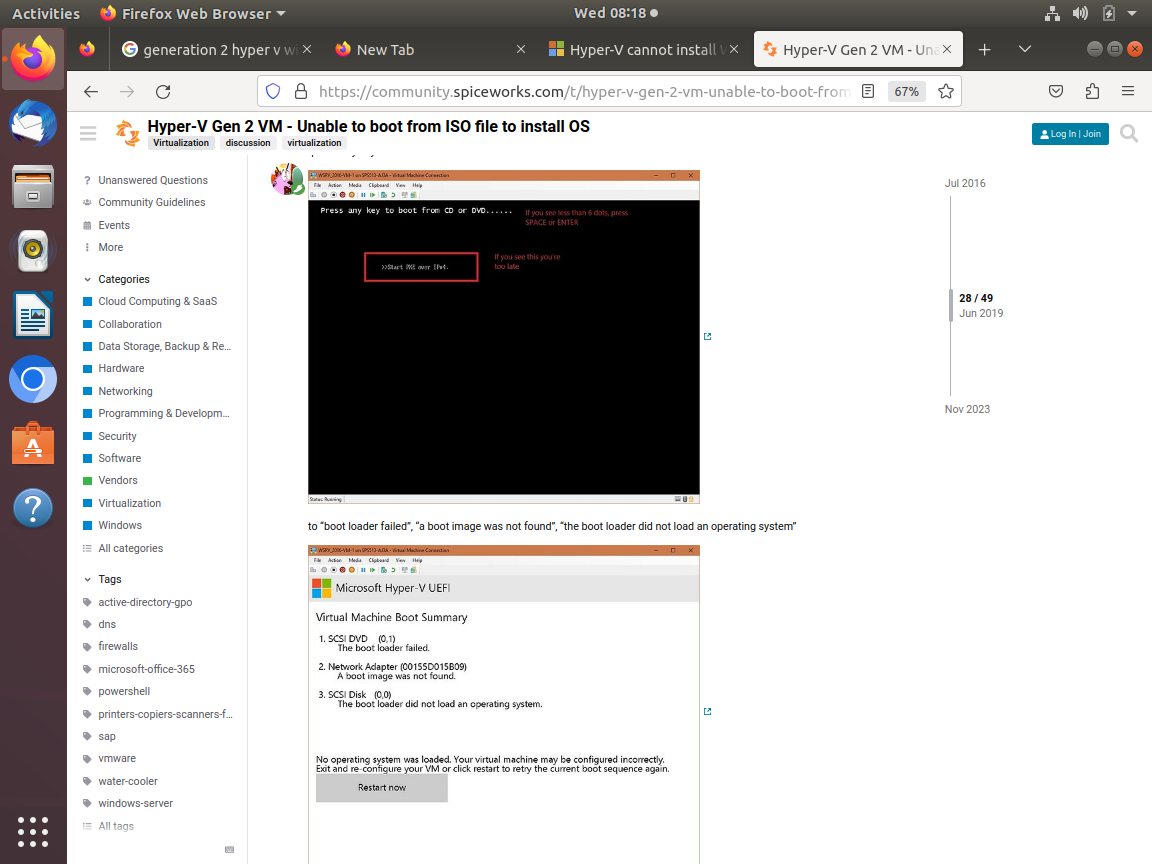1152x864 pixels.
Task: Click the Spiceworks logo icon
Action: (x=128, y=133)
